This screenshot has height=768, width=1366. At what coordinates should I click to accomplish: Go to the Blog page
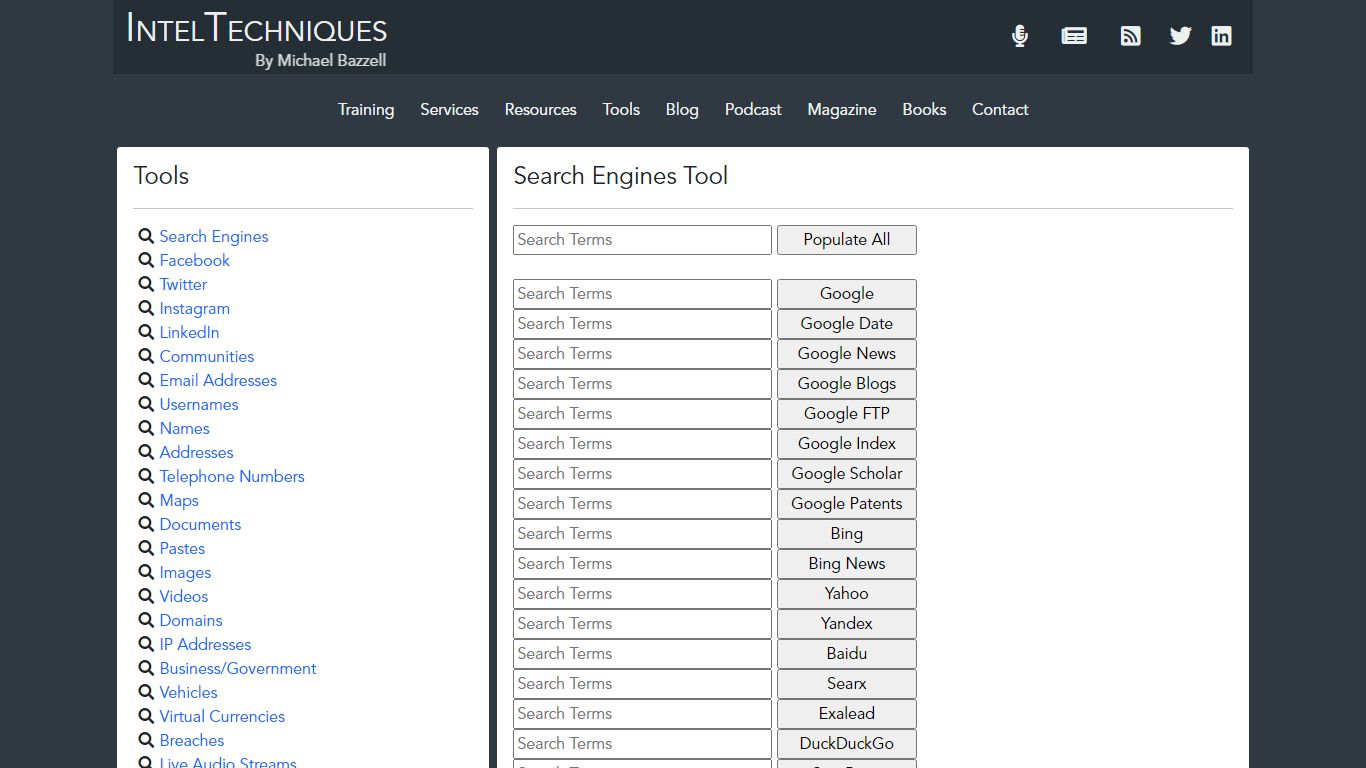point(682,110)
